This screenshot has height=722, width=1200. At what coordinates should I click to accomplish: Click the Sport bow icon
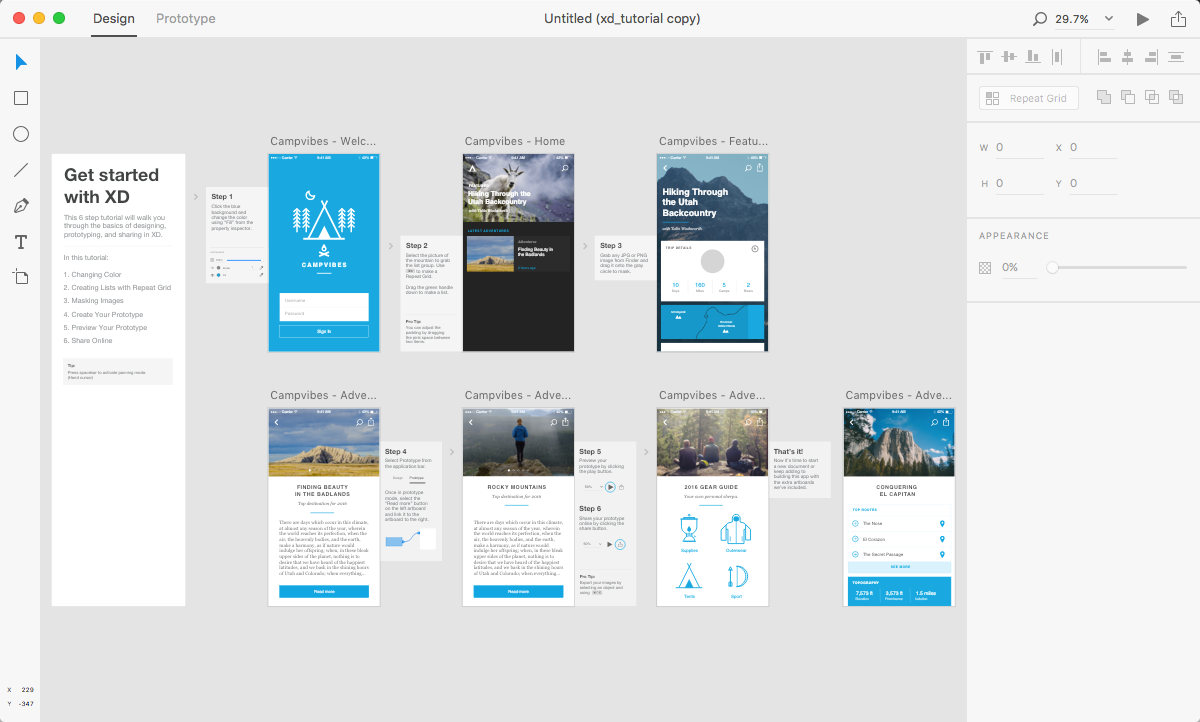(736, 577)
